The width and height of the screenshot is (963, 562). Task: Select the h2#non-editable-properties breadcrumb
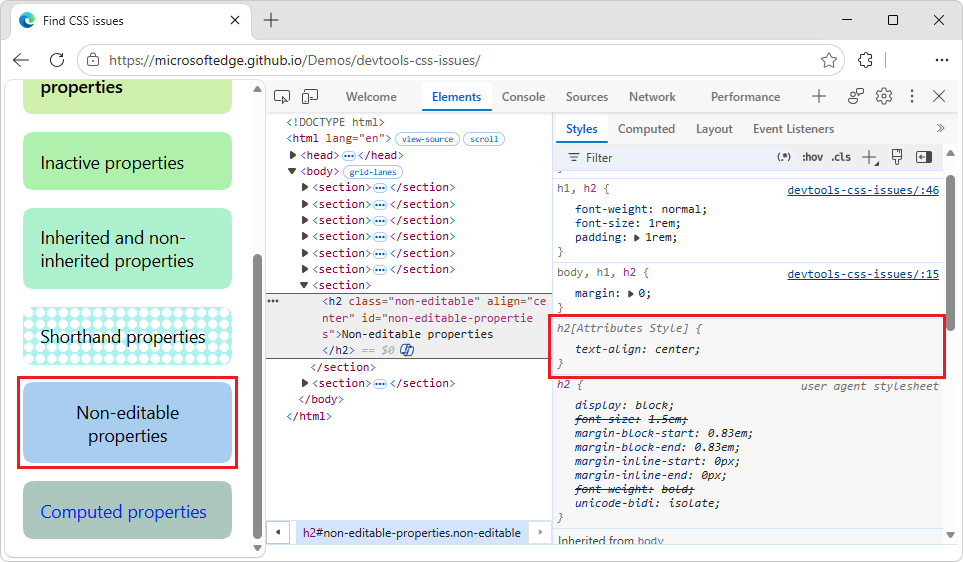point(411,533)
